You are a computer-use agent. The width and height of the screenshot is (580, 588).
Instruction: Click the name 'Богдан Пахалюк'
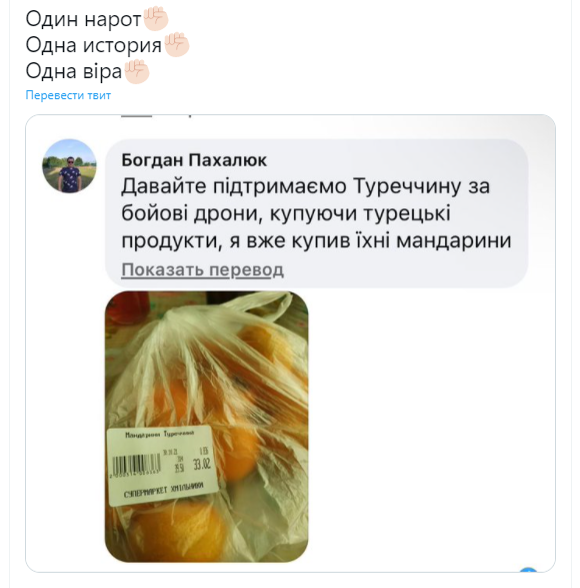194,160
